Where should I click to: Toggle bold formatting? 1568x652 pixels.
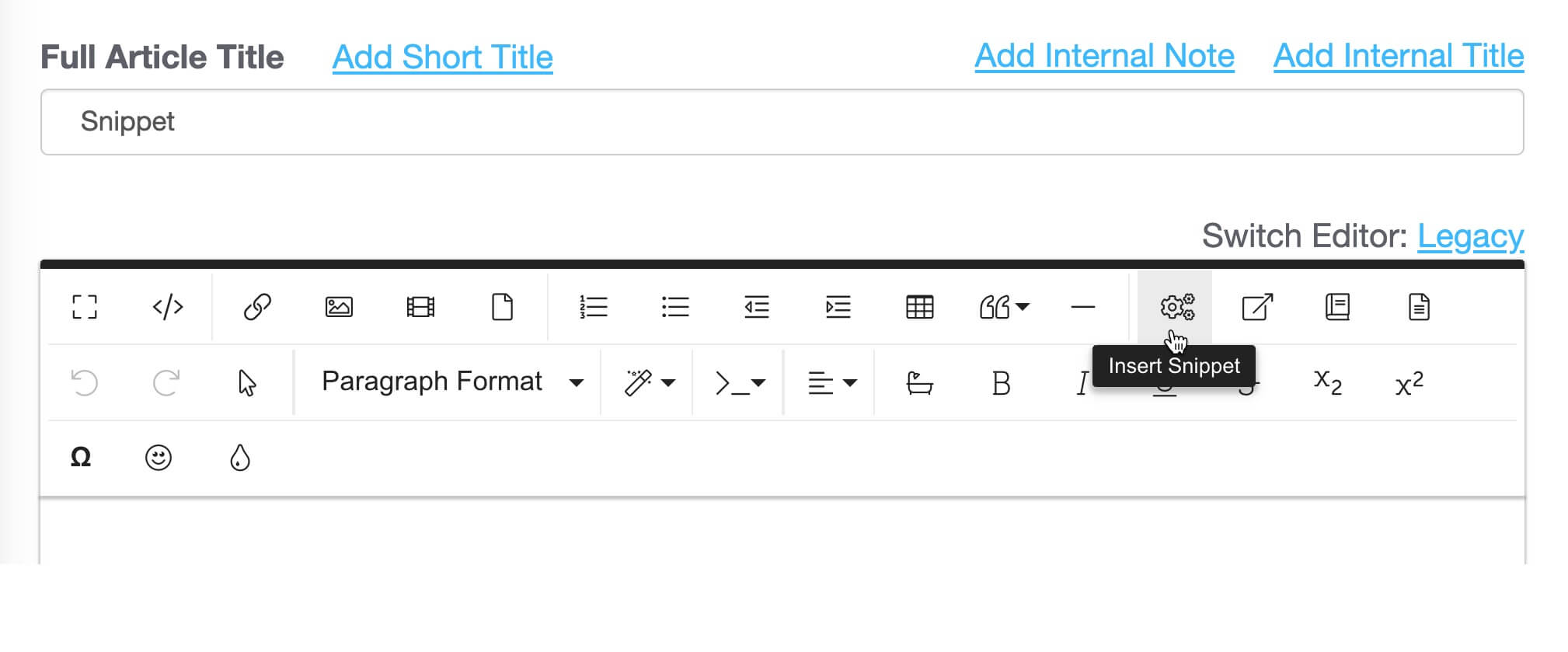click(1001, 383)
